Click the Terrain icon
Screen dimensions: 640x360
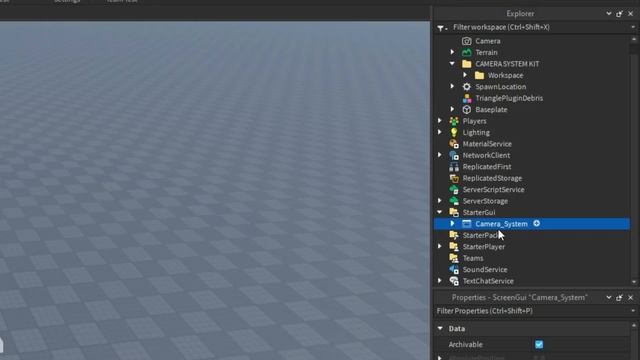(x=467, y=52)
